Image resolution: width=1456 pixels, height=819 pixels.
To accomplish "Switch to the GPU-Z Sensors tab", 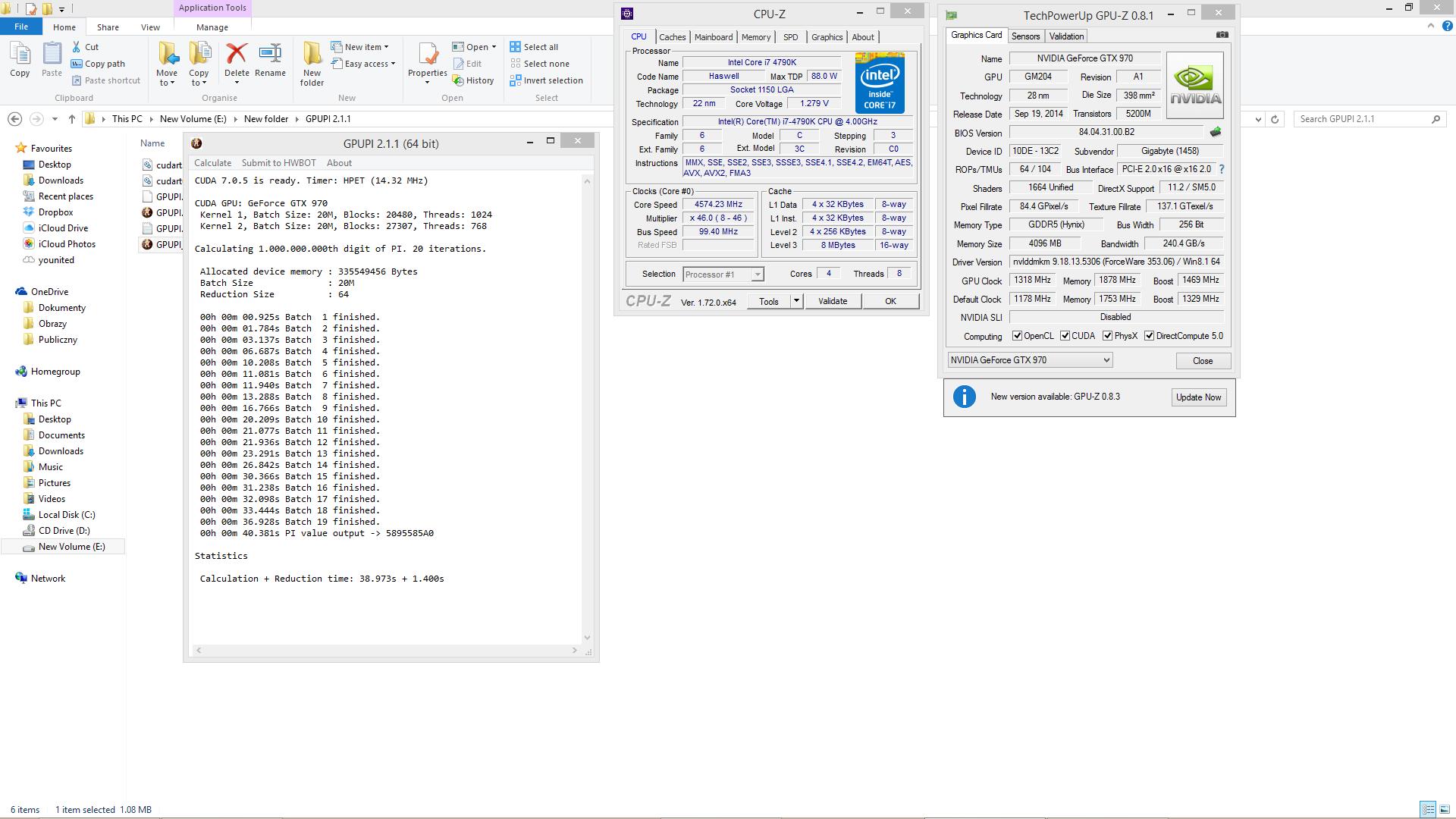I will point(1025,36).
